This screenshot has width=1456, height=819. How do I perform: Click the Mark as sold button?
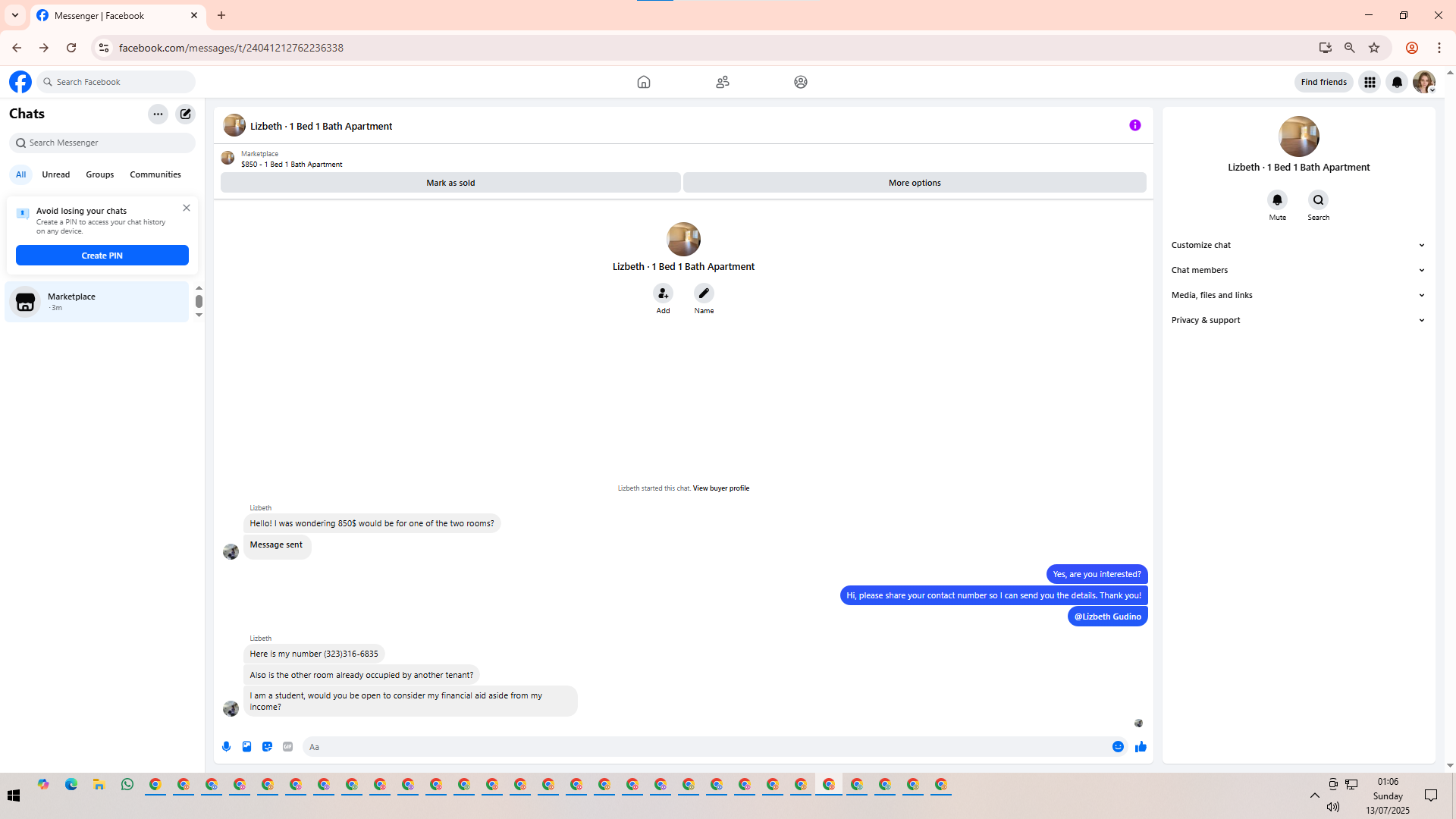[450, 183]
